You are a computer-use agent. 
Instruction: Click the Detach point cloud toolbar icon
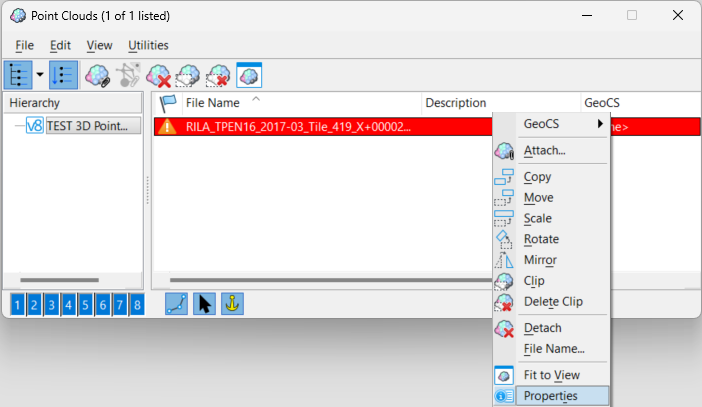(x=158, y=75)
